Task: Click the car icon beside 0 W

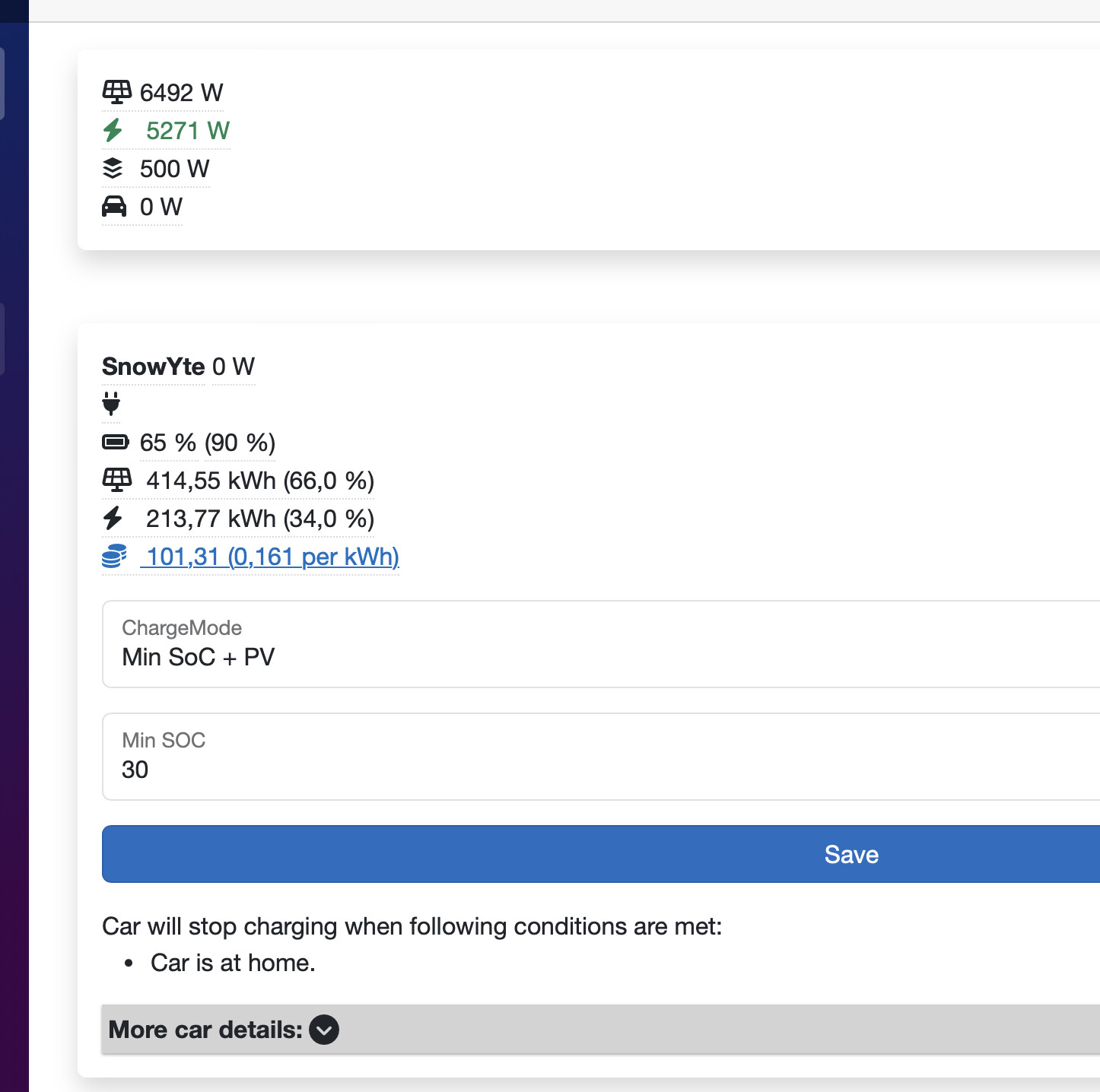Action: click(x=114, y=206)
